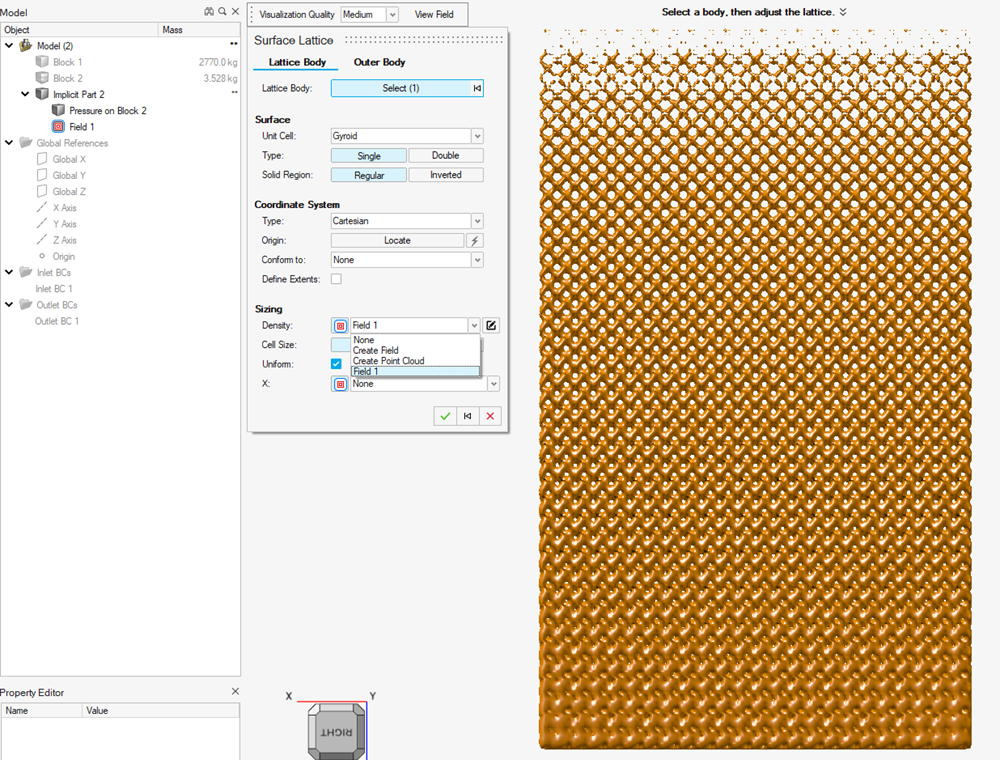Switch to the Outer Body tab

coord(379,62)
